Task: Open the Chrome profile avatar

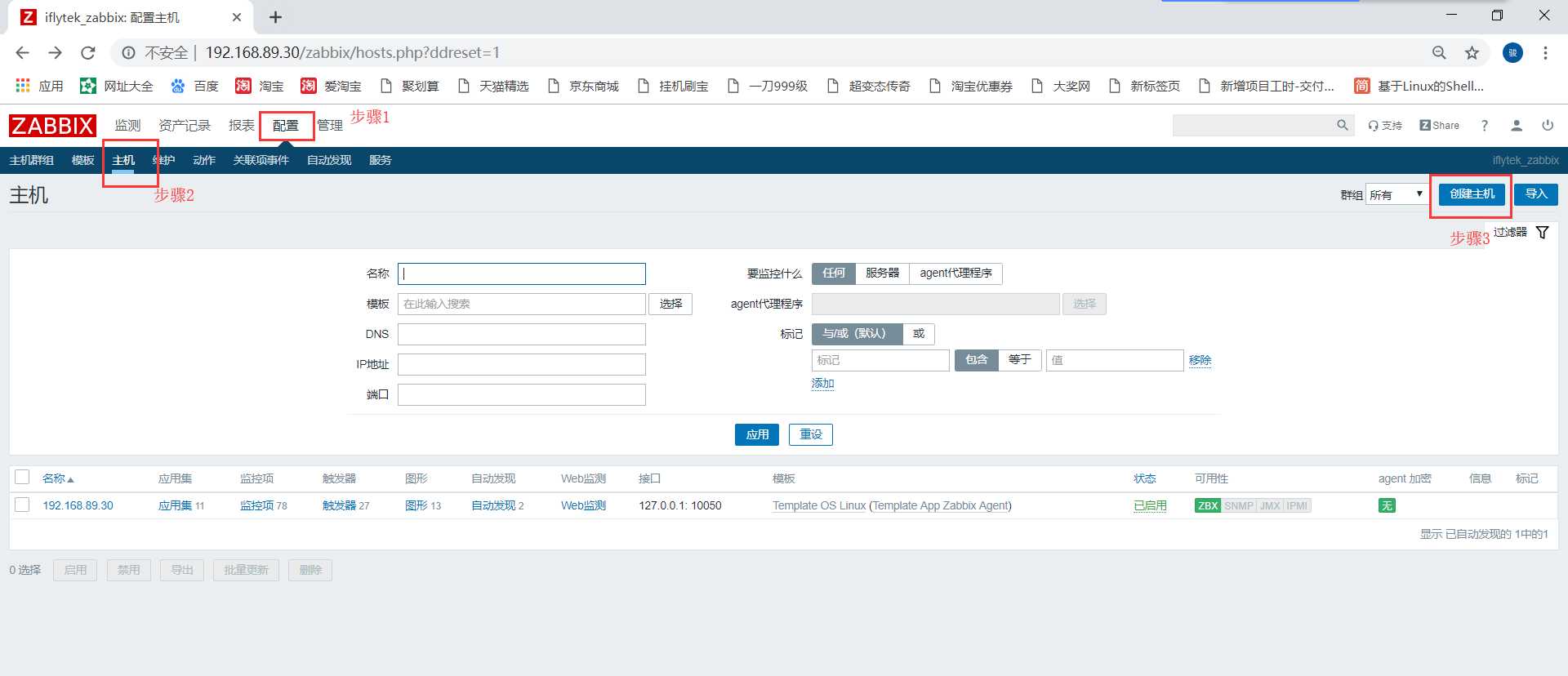Action: 1512,53
